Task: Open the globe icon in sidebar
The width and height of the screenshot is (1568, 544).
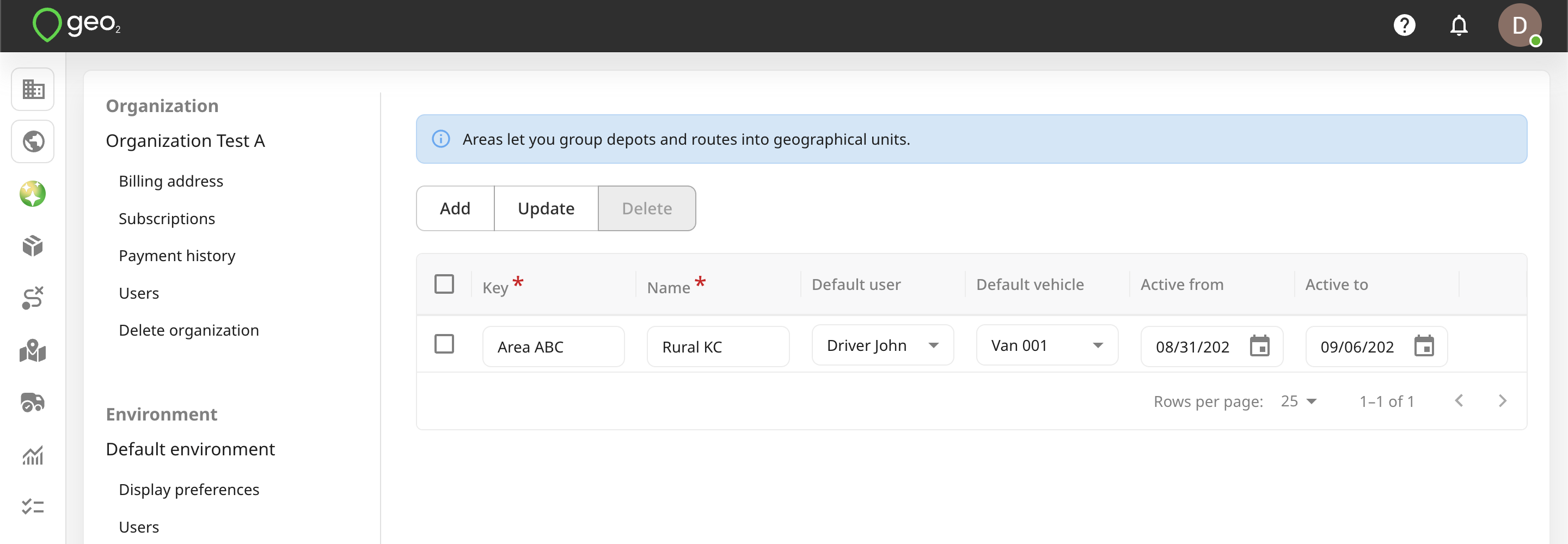Action: 33,142
